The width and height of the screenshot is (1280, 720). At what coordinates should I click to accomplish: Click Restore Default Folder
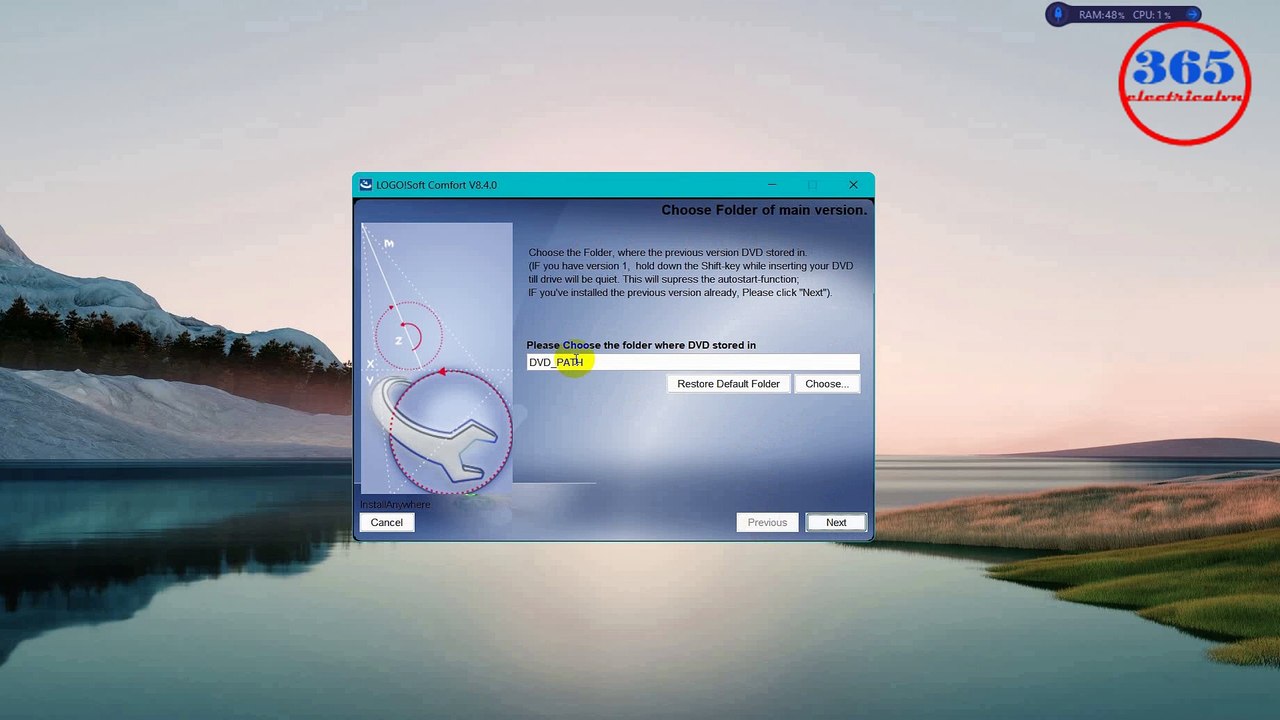[728, 384]
